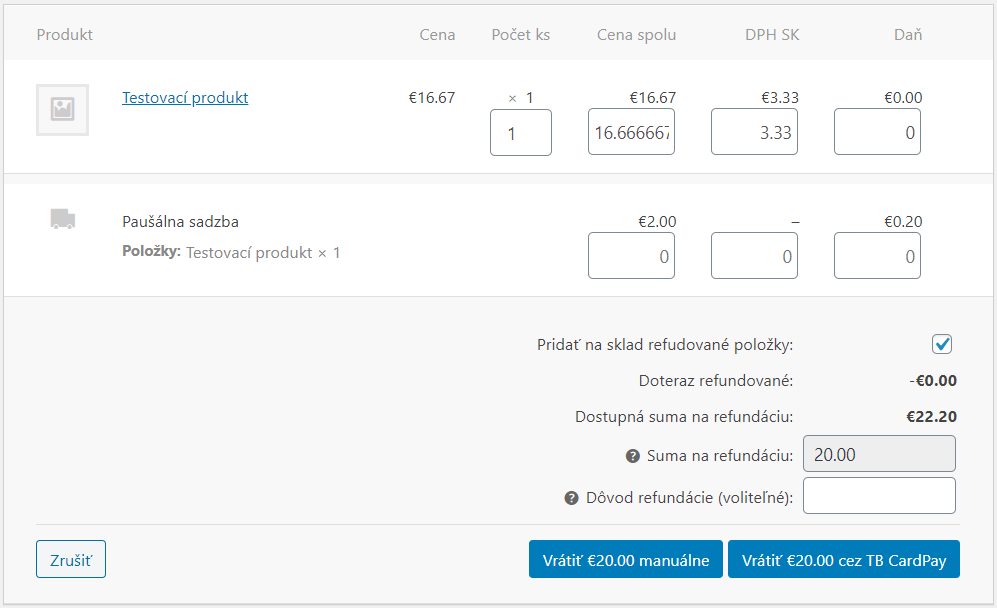Click the Zrušiť button
Viewport: 997px width, 608px height.
tap(70, 559)
